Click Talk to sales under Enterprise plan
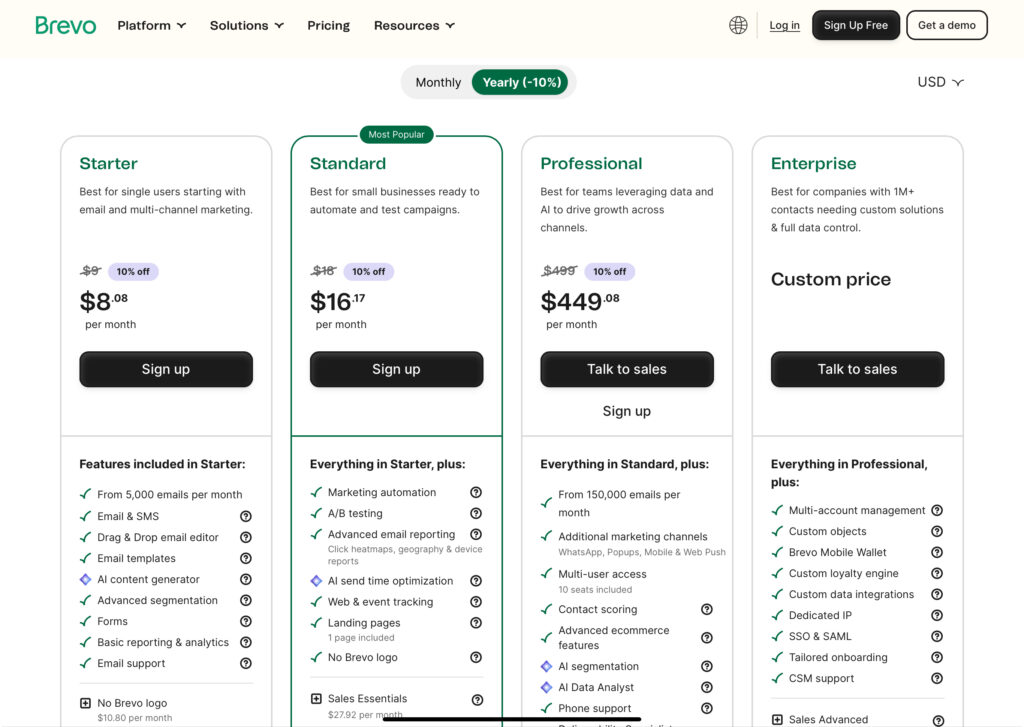Viewport: 1024px width, 727px height. click(x=857, y=369)
